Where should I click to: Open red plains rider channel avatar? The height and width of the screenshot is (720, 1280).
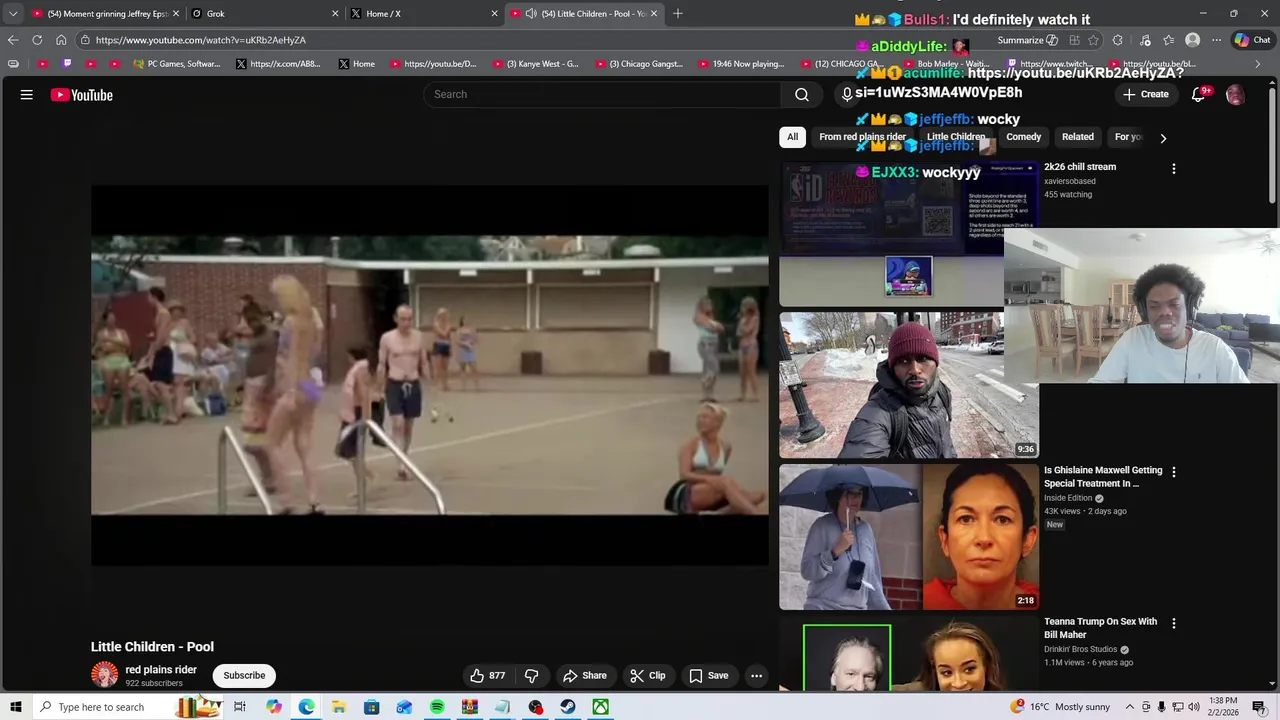click(x=104, y=675)
